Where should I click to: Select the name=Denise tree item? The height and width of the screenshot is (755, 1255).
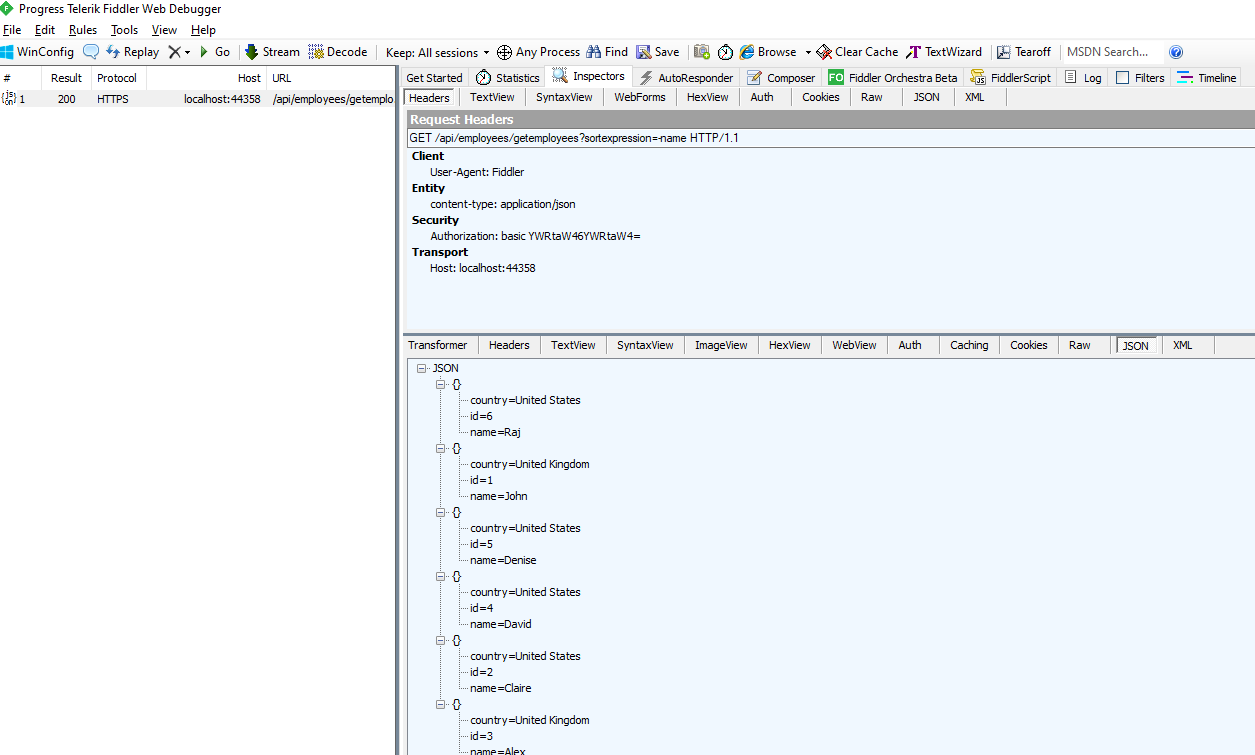[503, 560]
